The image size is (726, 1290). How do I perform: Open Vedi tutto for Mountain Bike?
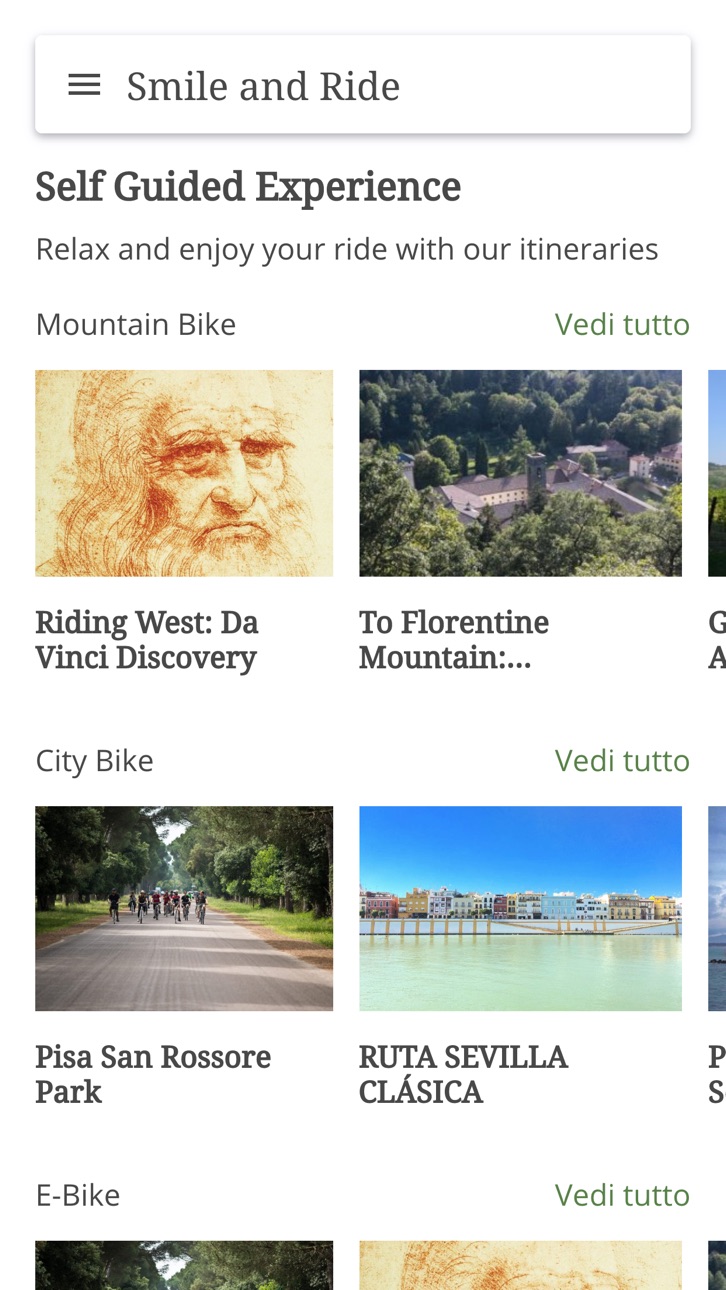pos(622,324)
